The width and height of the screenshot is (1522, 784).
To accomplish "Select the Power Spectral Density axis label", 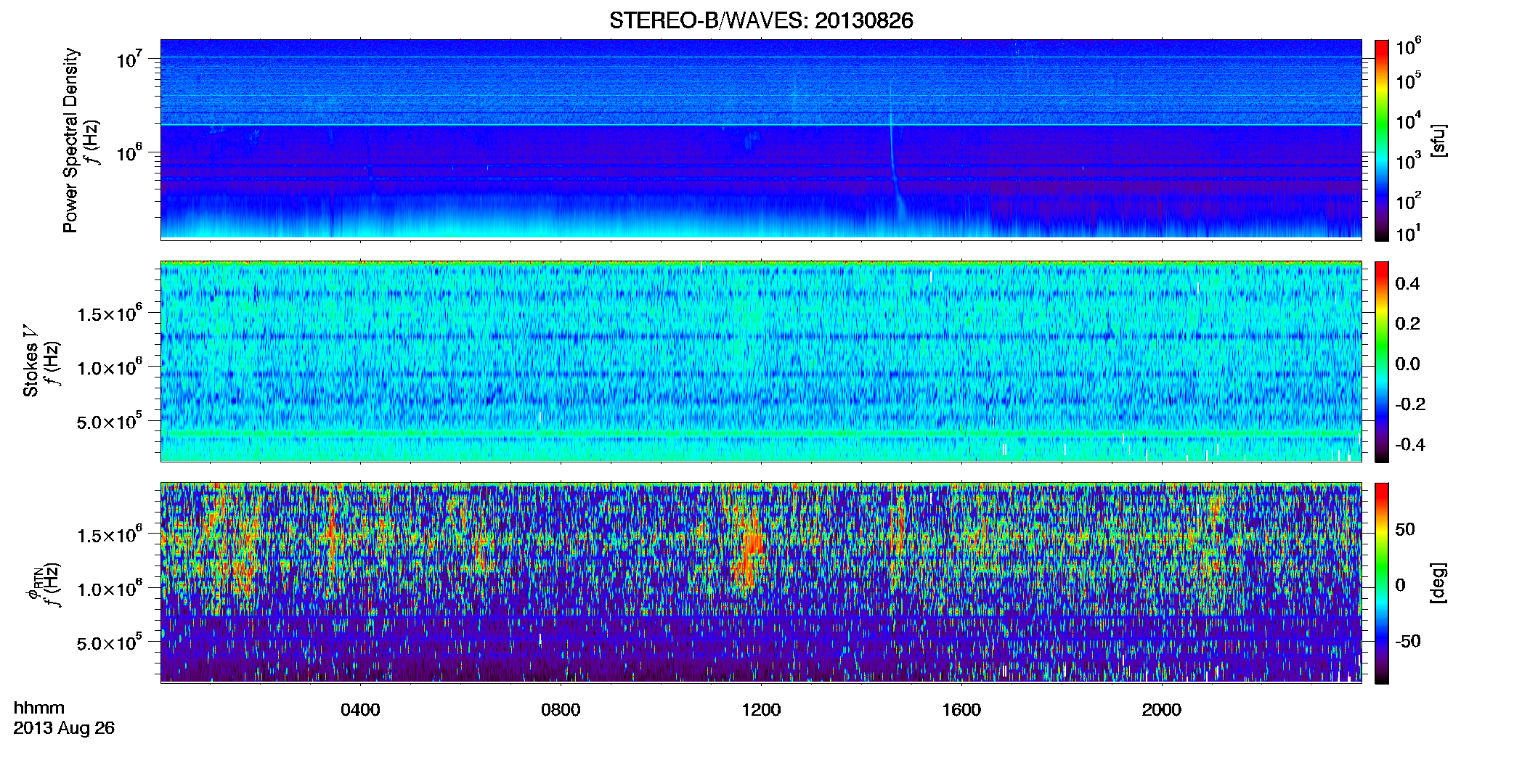I will (x=70, y=140).
